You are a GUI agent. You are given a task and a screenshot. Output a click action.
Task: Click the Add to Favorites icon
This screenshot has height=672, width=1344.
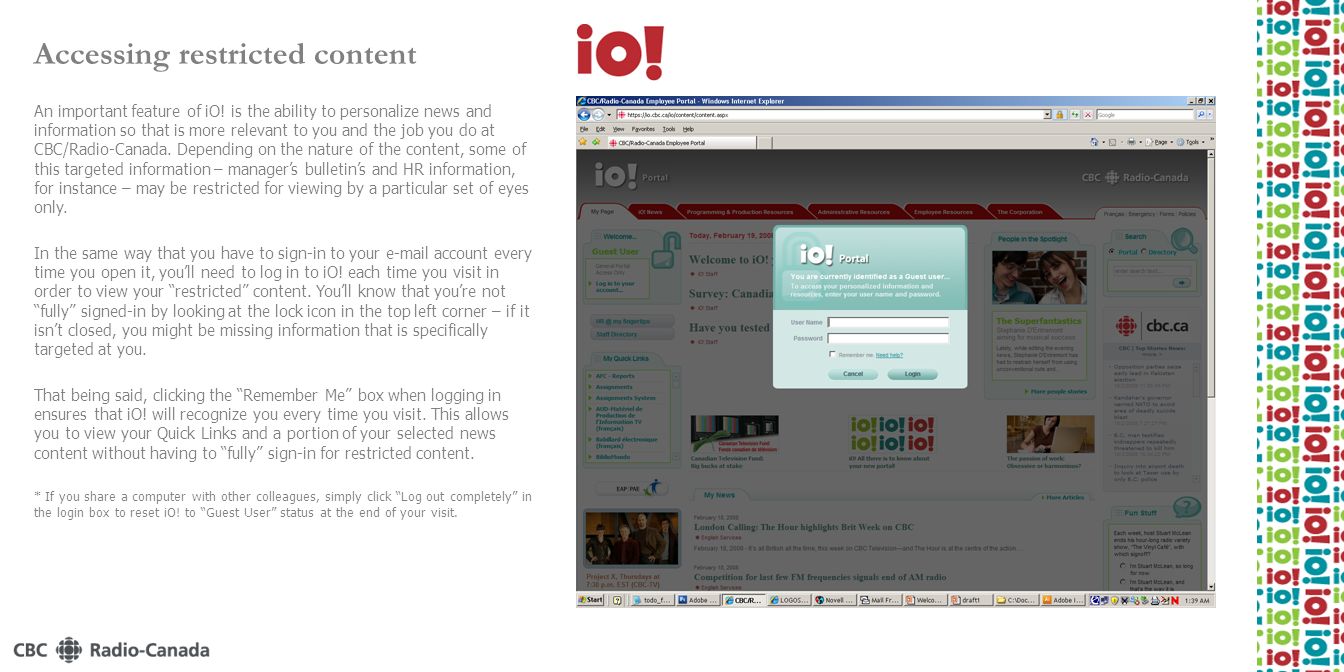pos(596,142)
